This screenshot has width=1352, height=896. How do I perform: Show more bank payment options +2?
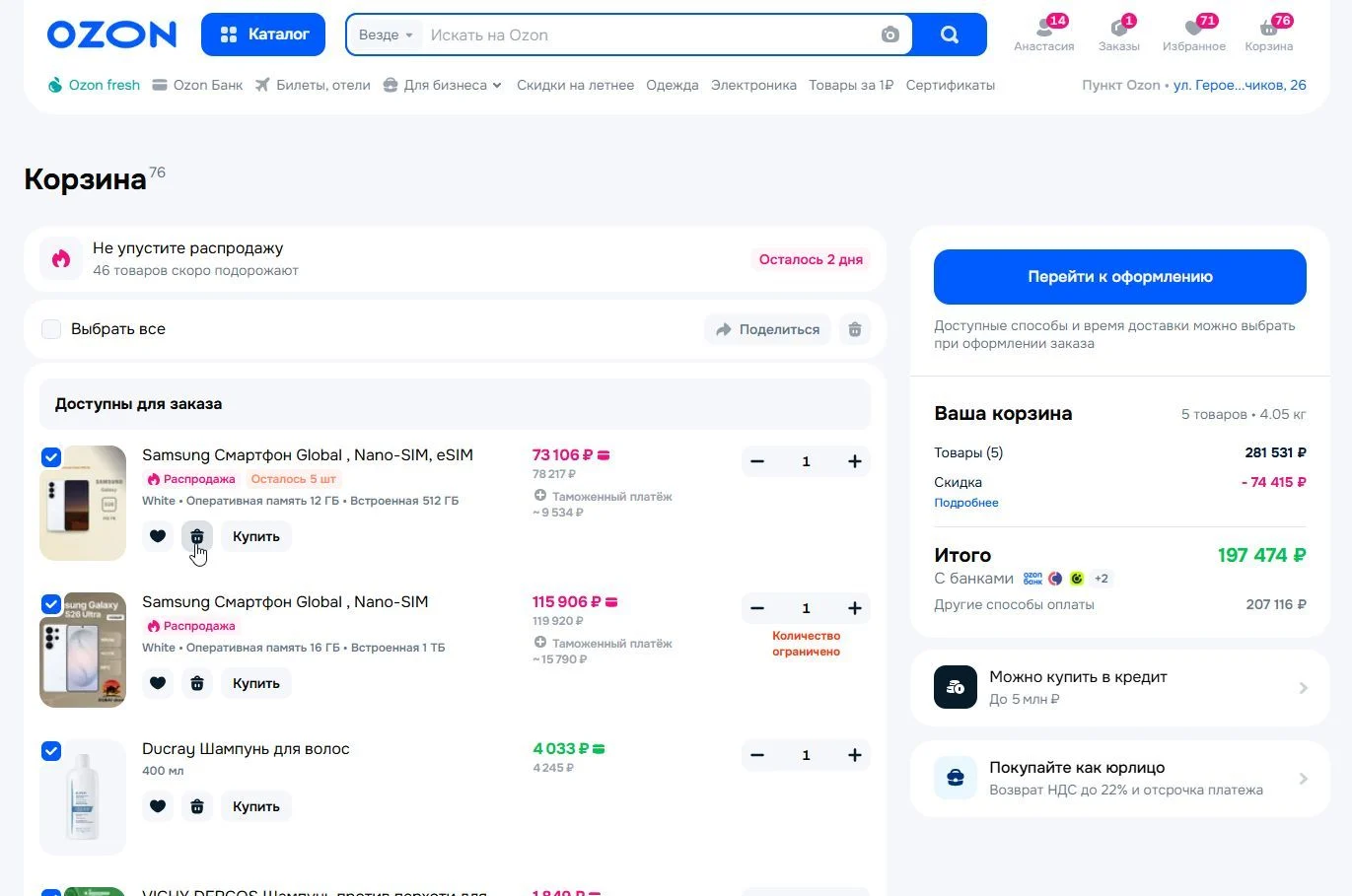pos(1102,579)
